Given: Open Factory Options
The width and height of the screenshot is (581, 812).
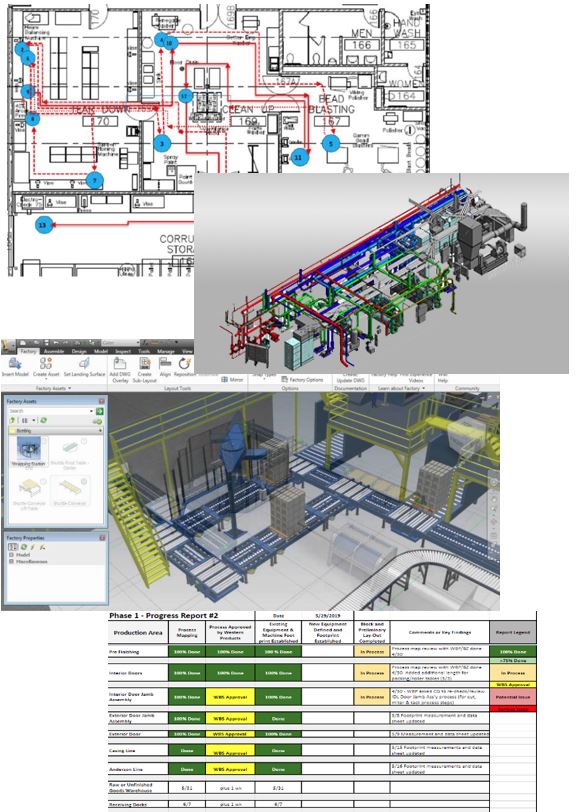Looking at the screenshot, I should pyautogui.click(x=303, y=380).
